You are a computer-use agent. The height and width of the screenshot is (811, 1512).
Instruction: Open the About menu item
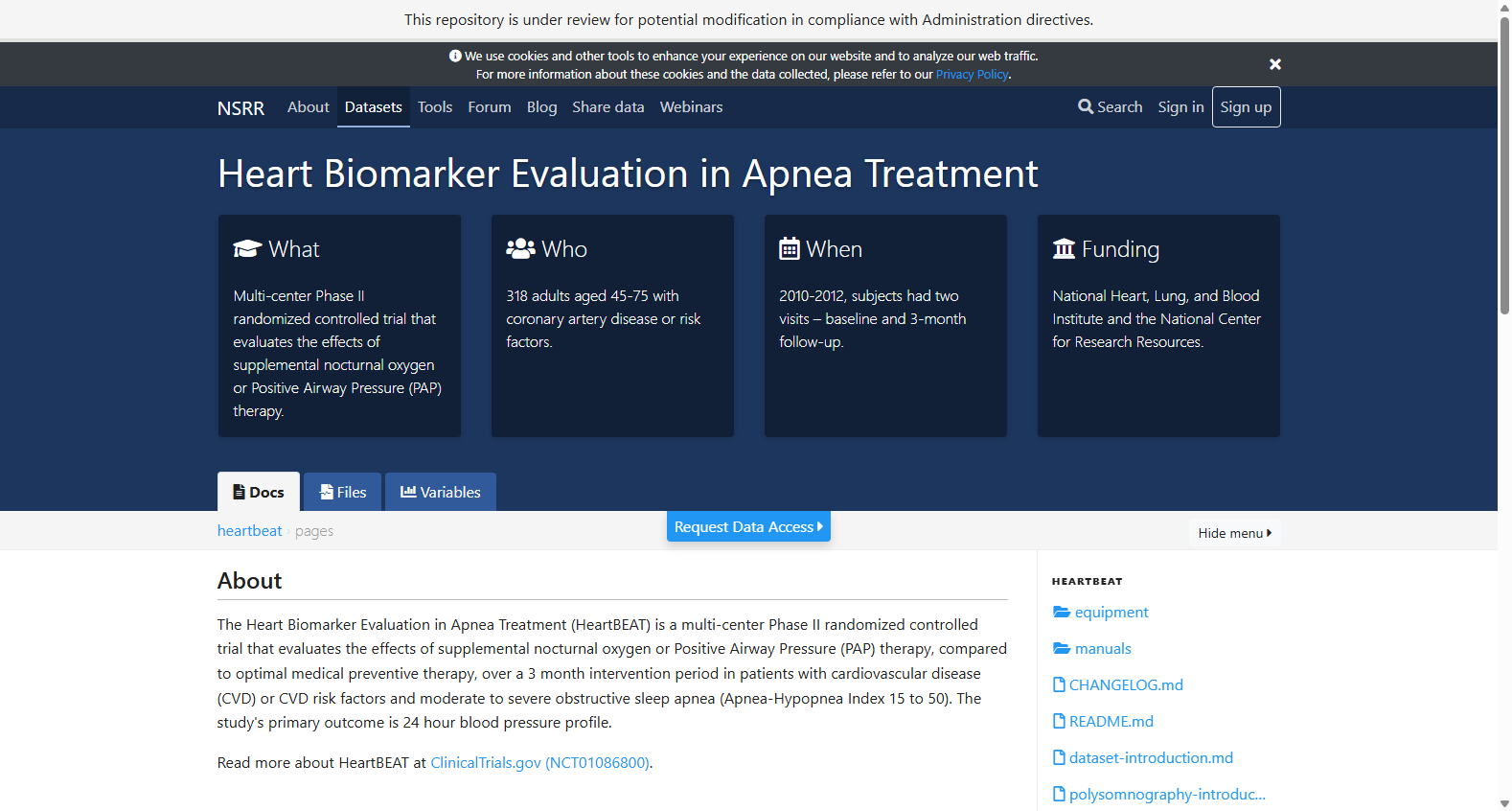pyautogui.click(x=308, y=107)
